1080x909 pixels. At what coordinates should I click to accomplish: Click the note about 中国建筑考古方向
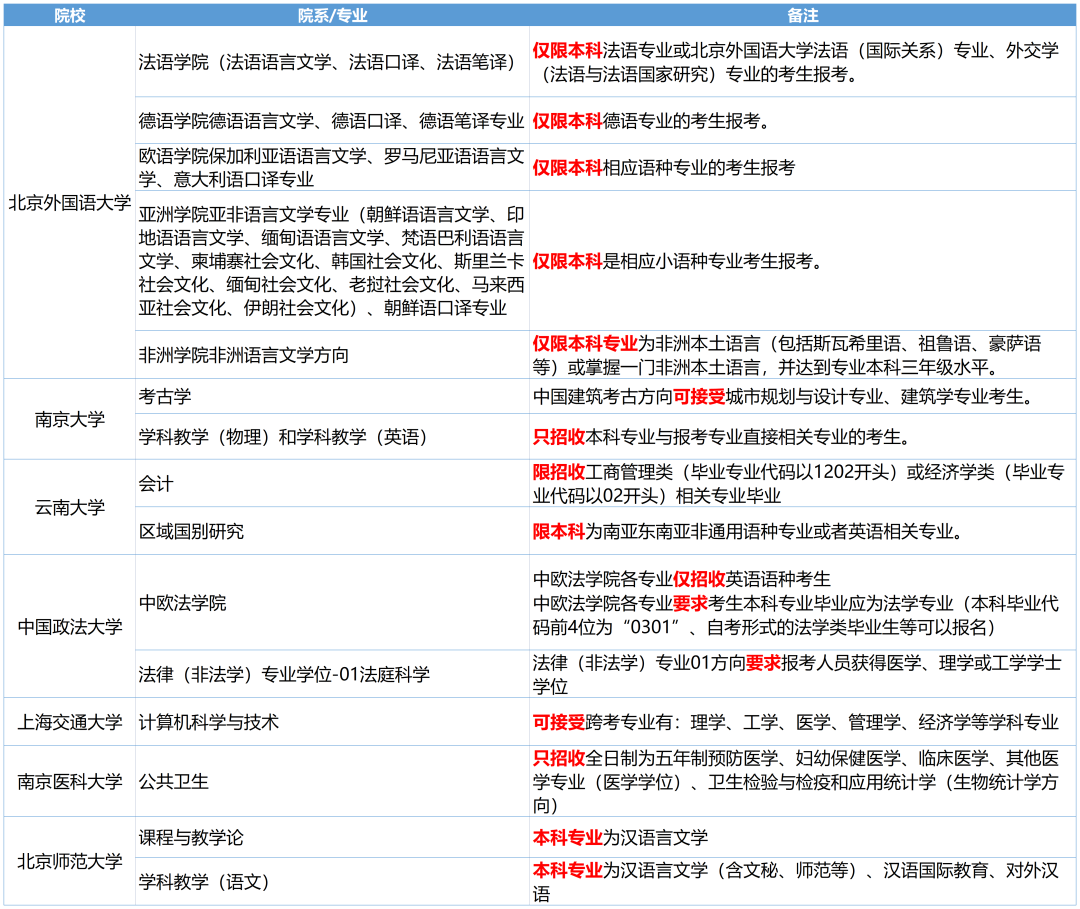802,396
